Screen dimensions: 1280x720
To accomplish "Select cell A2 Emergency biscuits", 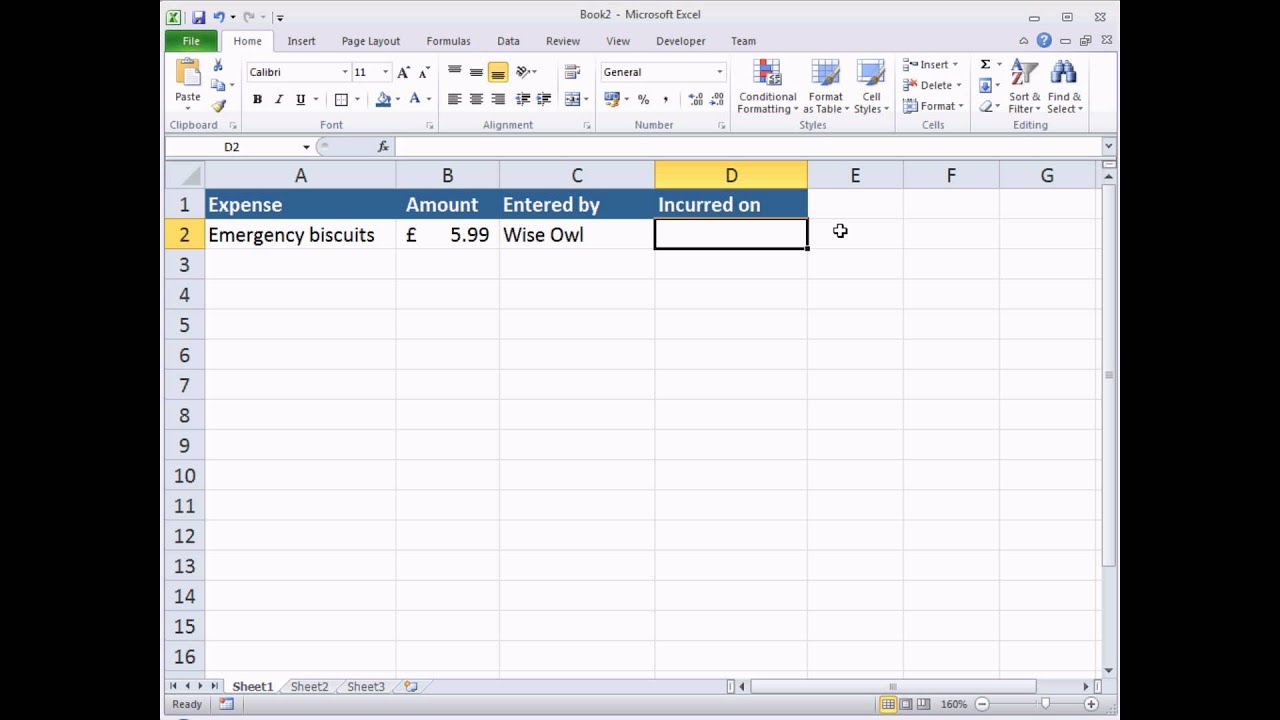I will pos(300,235).
